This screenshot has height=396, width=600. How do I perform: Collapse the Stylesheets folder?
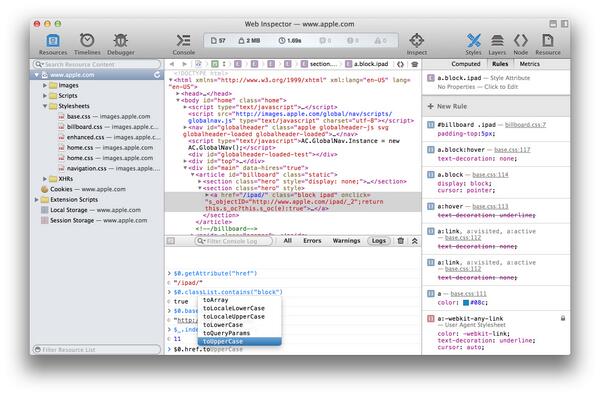point(45,106)
